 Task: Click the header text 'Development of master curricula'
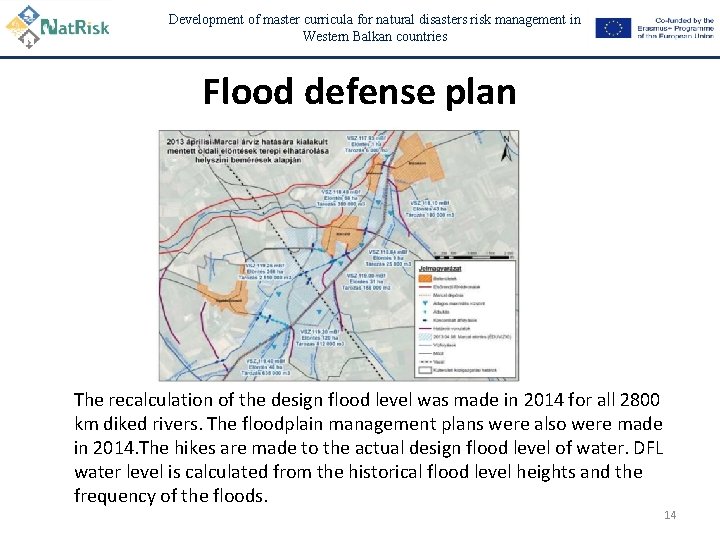(260, 19)
